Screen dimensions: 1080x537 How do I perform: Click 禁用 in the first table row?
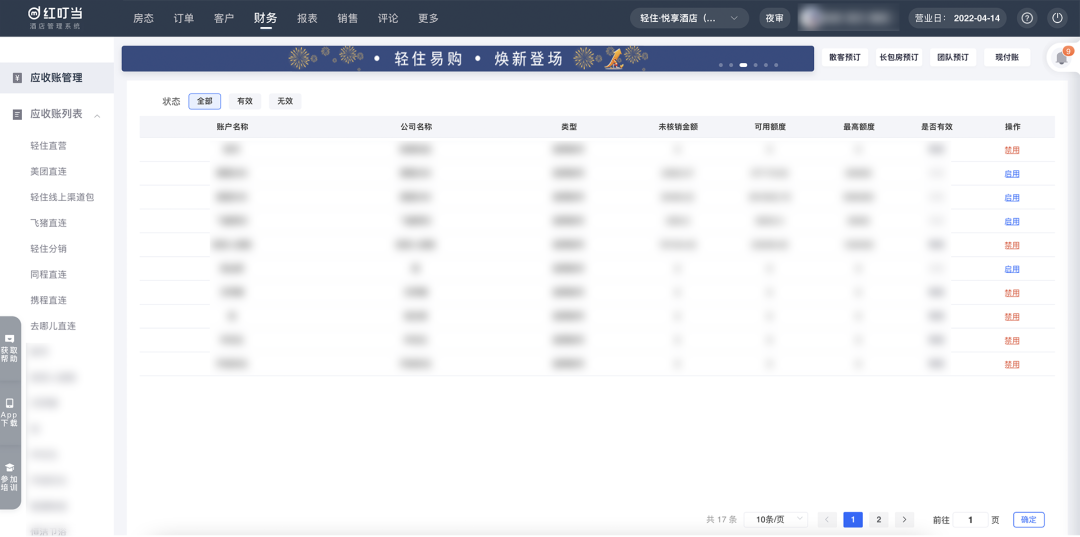(x=1012, y=150)
